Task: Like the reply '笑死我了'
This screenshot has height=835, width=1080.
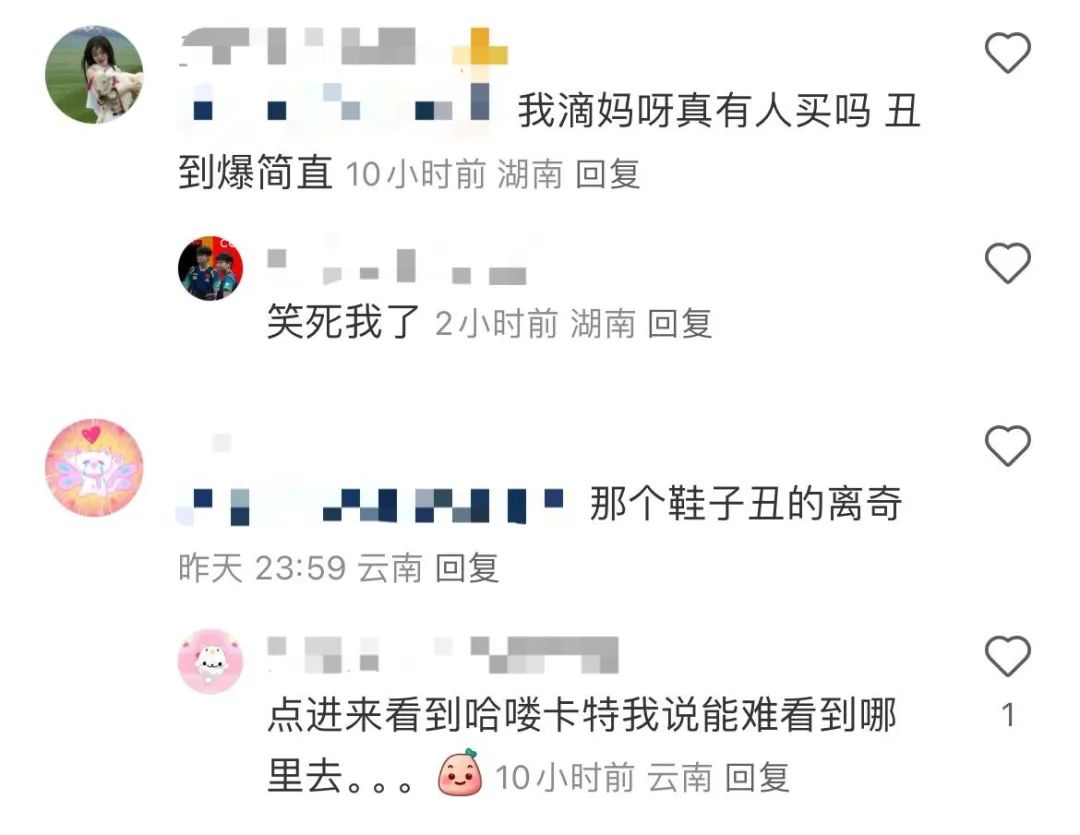Action: point(1008,263)
